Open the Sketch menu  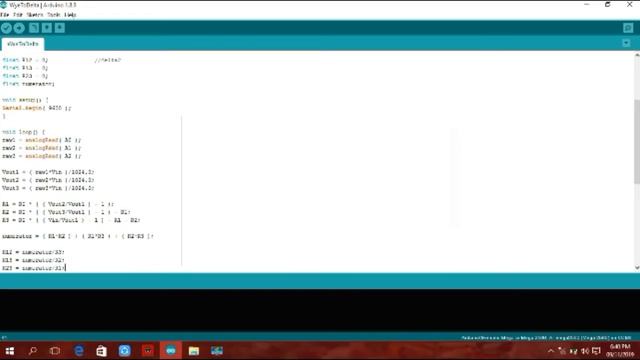(35, 15)
